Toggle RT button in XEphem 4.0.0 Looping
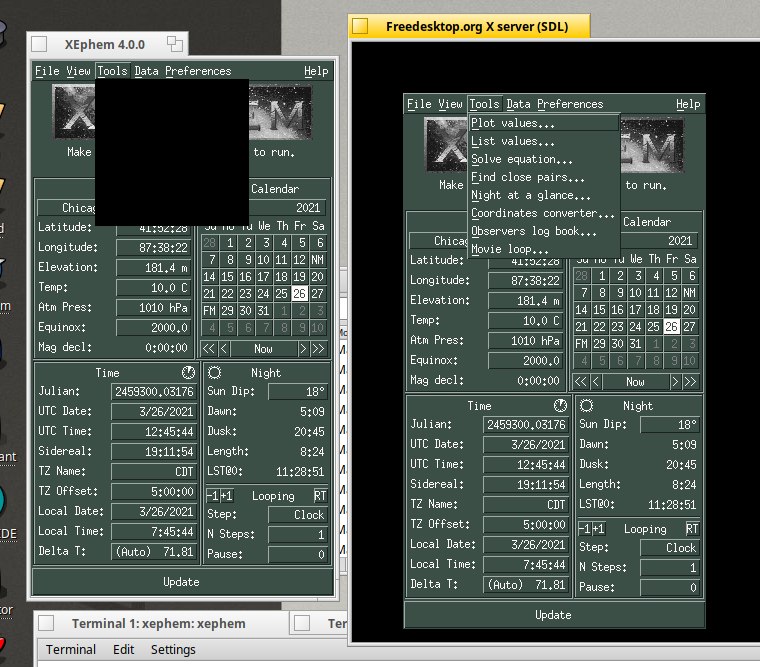The height and width of the screenshot is (667, 760). point(320,496)
